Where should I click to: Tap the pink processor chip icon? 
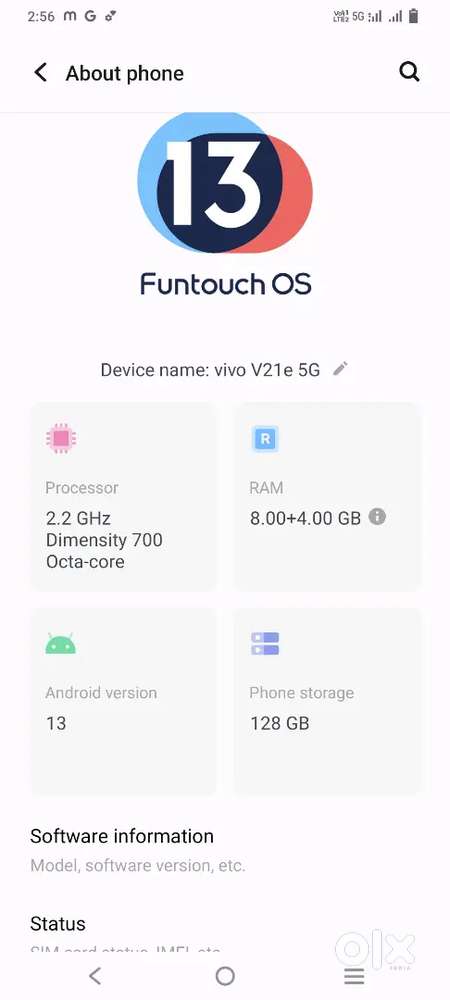pos(61,438)
